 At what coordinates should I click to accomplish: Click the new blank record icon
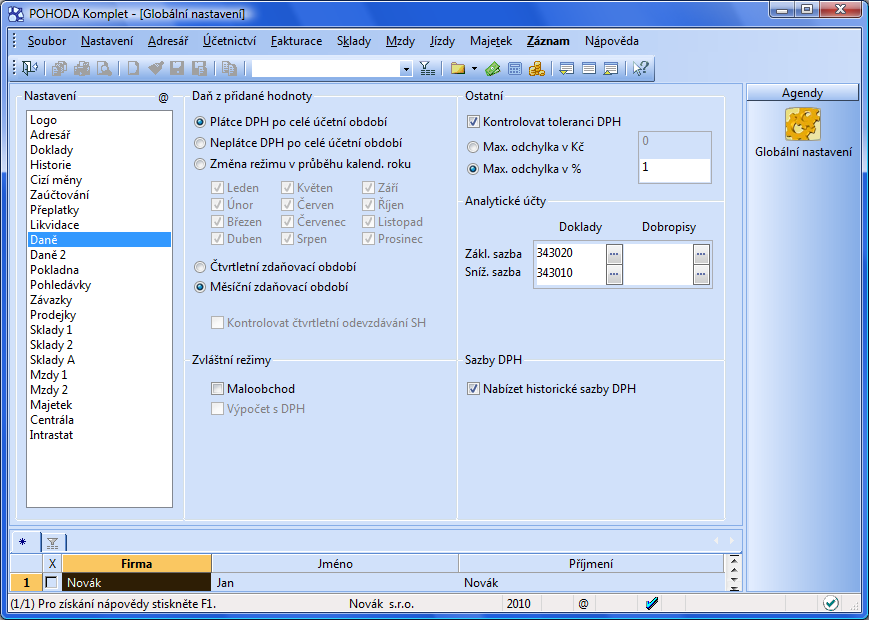tap(133, 68)
